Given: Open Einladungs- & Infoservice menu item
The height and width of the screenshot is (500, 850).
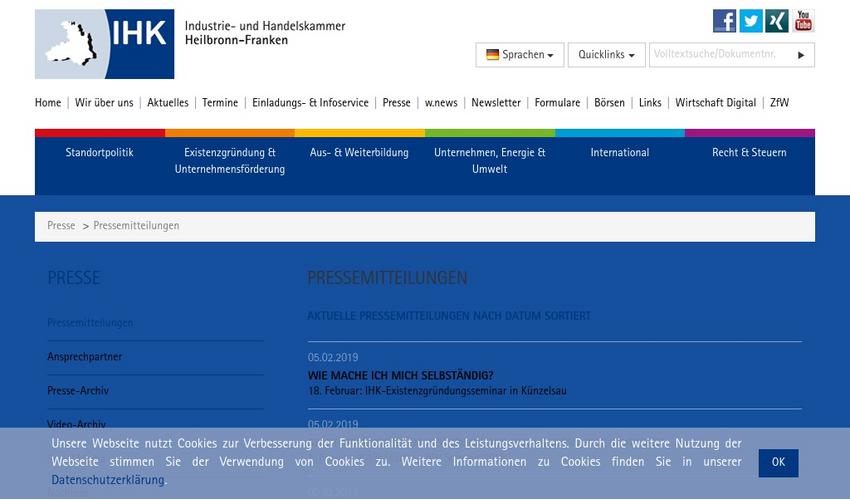Looking at the screenshot, I should pyautogui.click(x=310, y=102).
